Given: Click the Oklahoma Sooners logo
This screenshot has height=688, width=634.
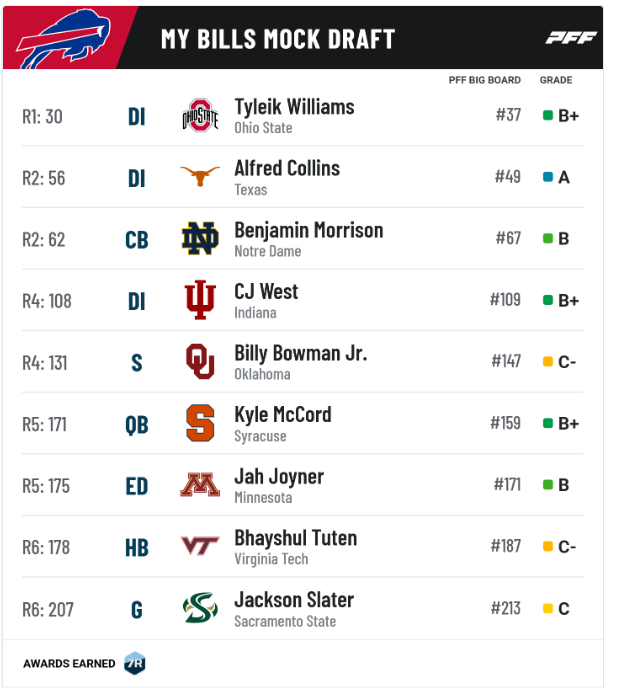Looking at the screenshot, I should point(200,362).
